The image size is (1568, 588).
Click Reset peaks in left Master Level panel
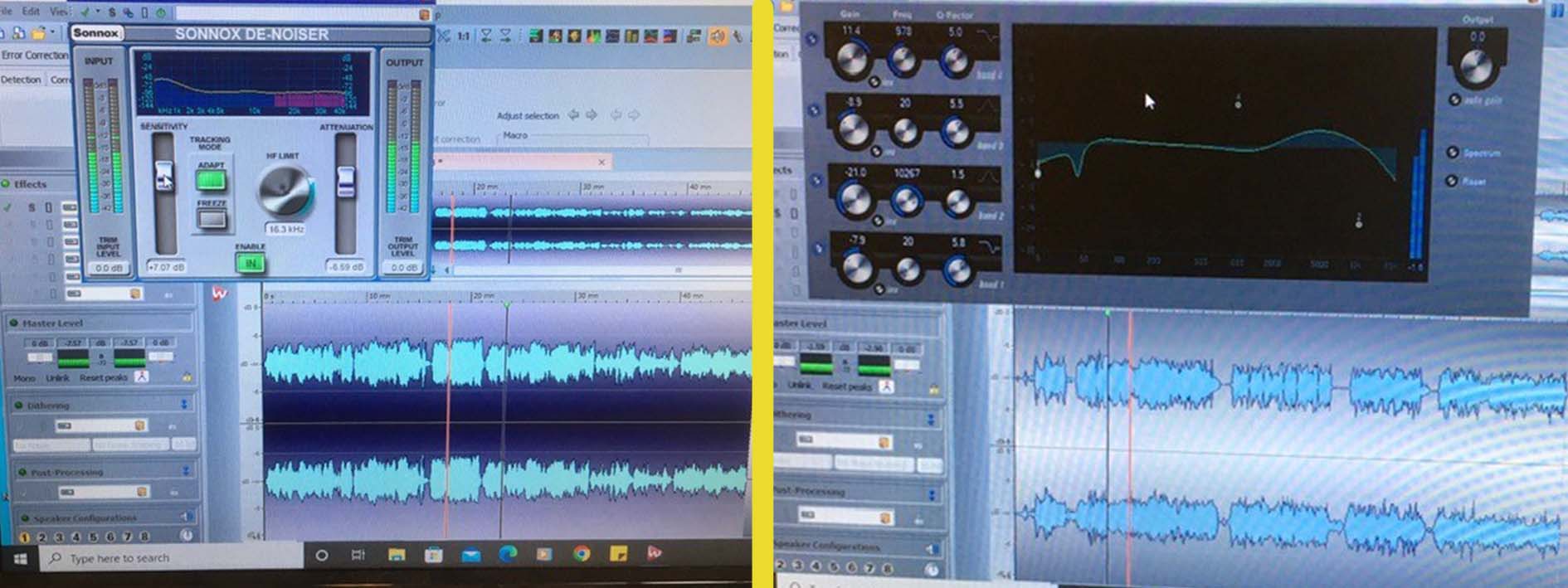(x=103, y=378)
